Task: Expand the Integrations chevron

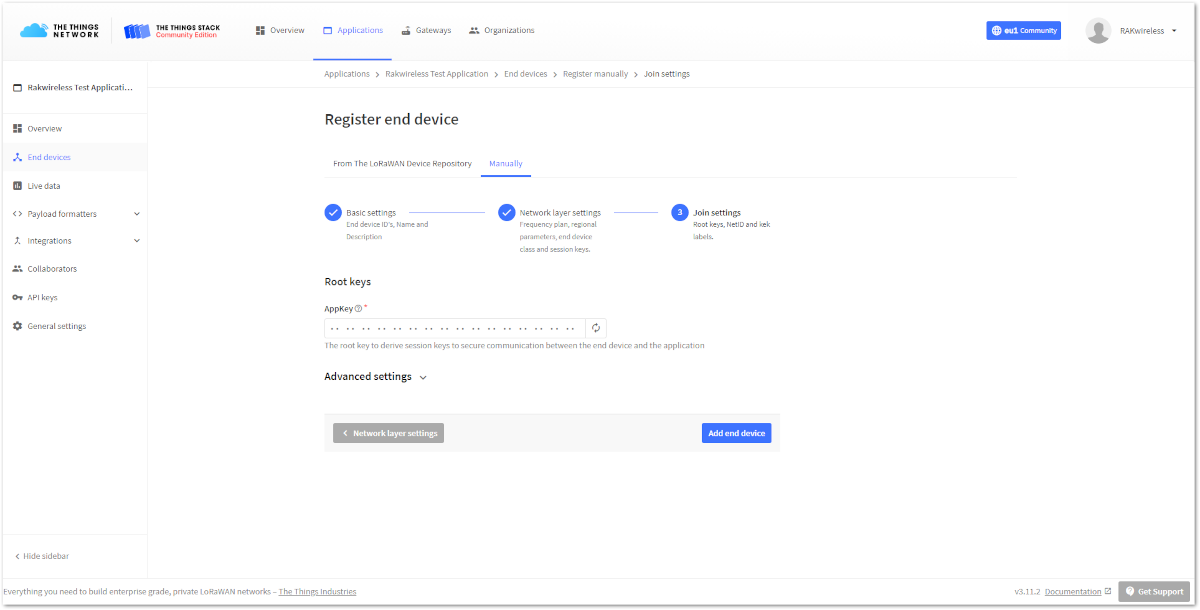Action: click(x=137, y=241)
